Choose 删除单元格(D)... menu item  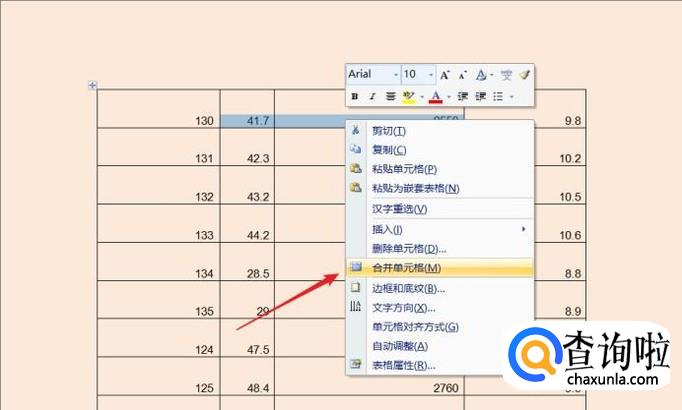440,249
